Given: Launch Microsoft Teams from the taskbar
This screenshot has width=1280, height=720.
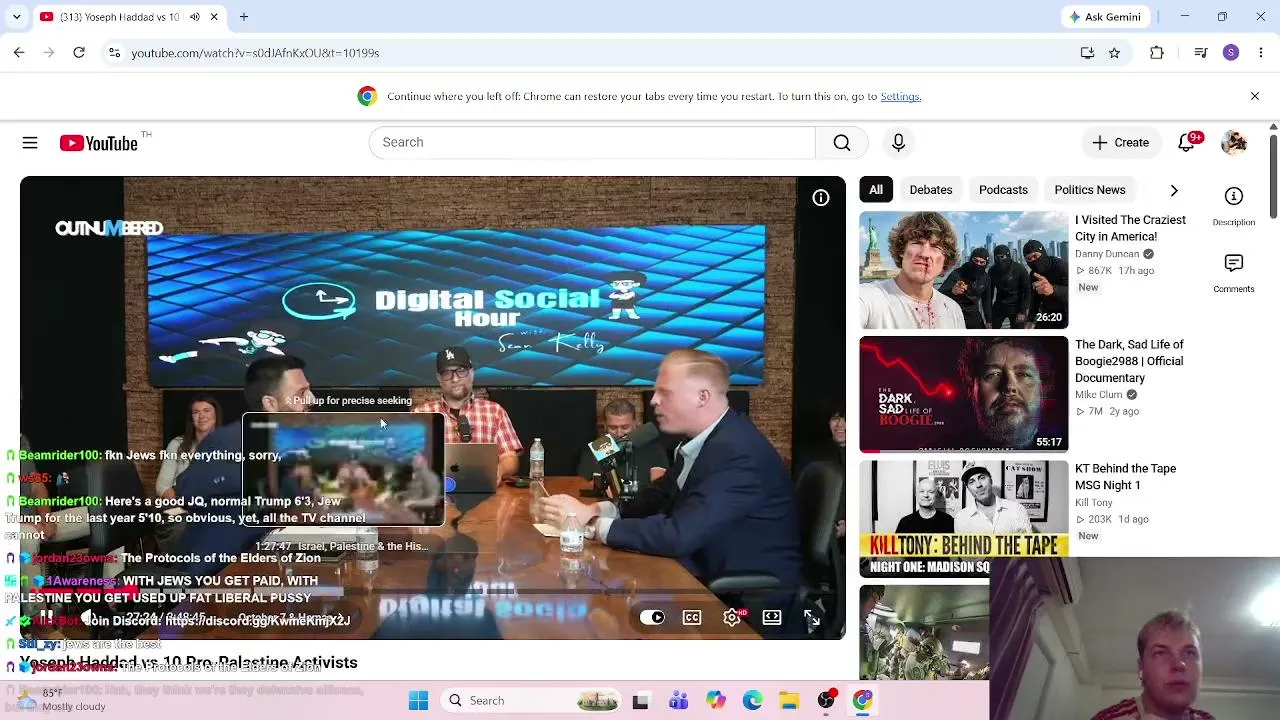Looking at the screenshot, I should click(x=679, y=701).
